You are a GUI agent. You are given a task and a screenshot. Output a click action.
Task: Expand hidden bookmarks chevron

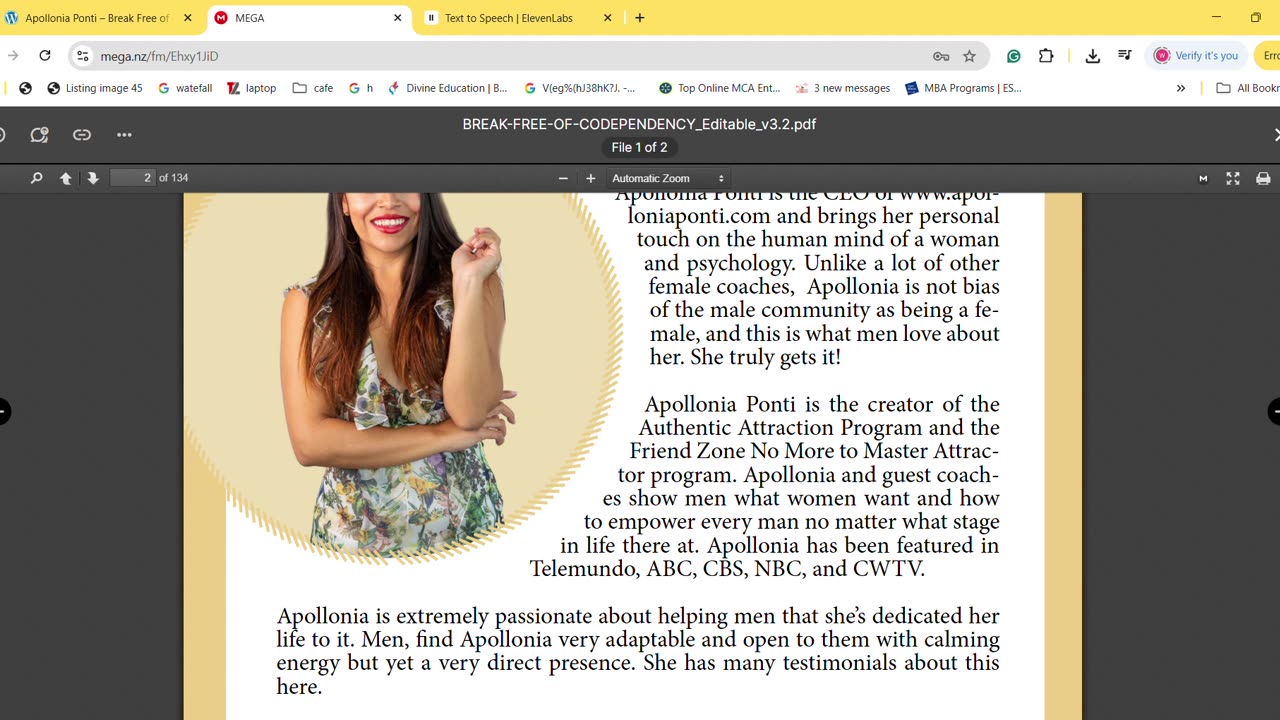[1181, 88]
